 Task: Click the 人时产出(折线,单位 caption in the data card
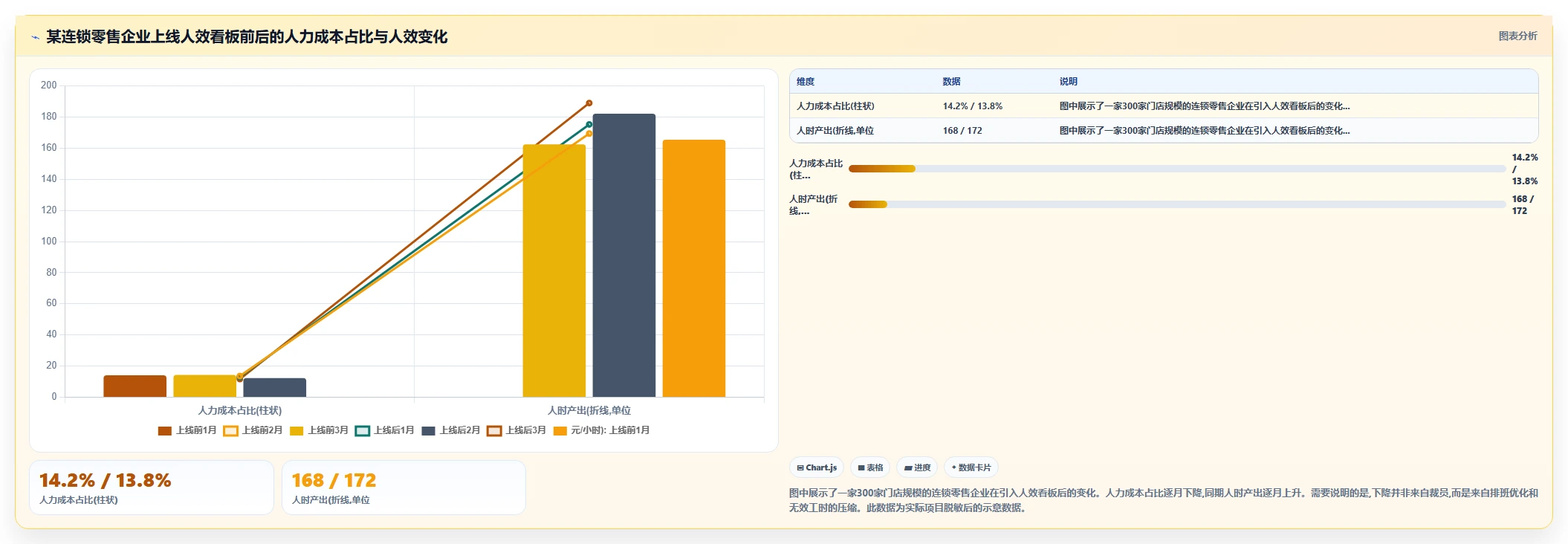(331, 500)
